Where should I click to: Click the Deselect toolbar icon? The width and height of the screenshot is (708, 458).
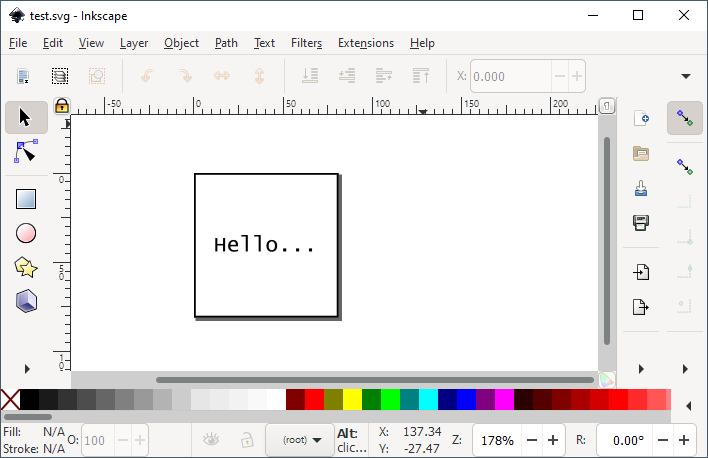click(97, 76)
